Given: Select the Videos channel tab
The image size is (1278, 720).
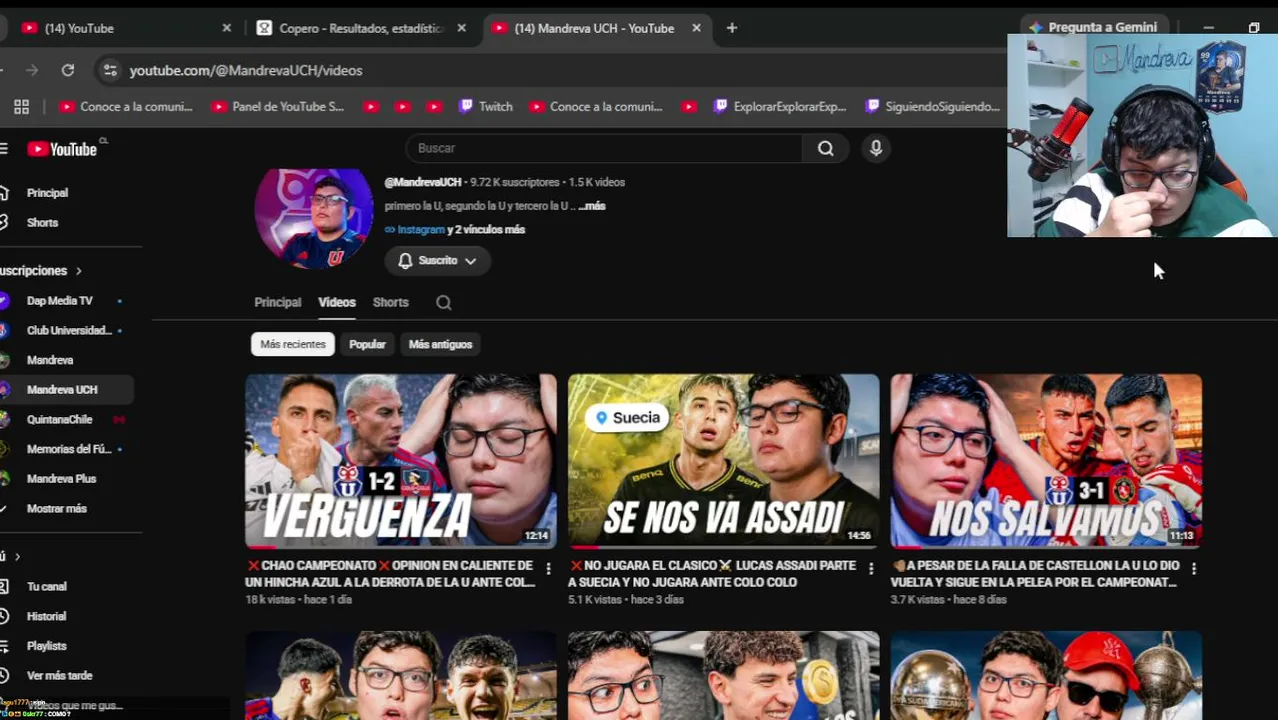Looking at the screenshot, I should [x=337, y=302].
